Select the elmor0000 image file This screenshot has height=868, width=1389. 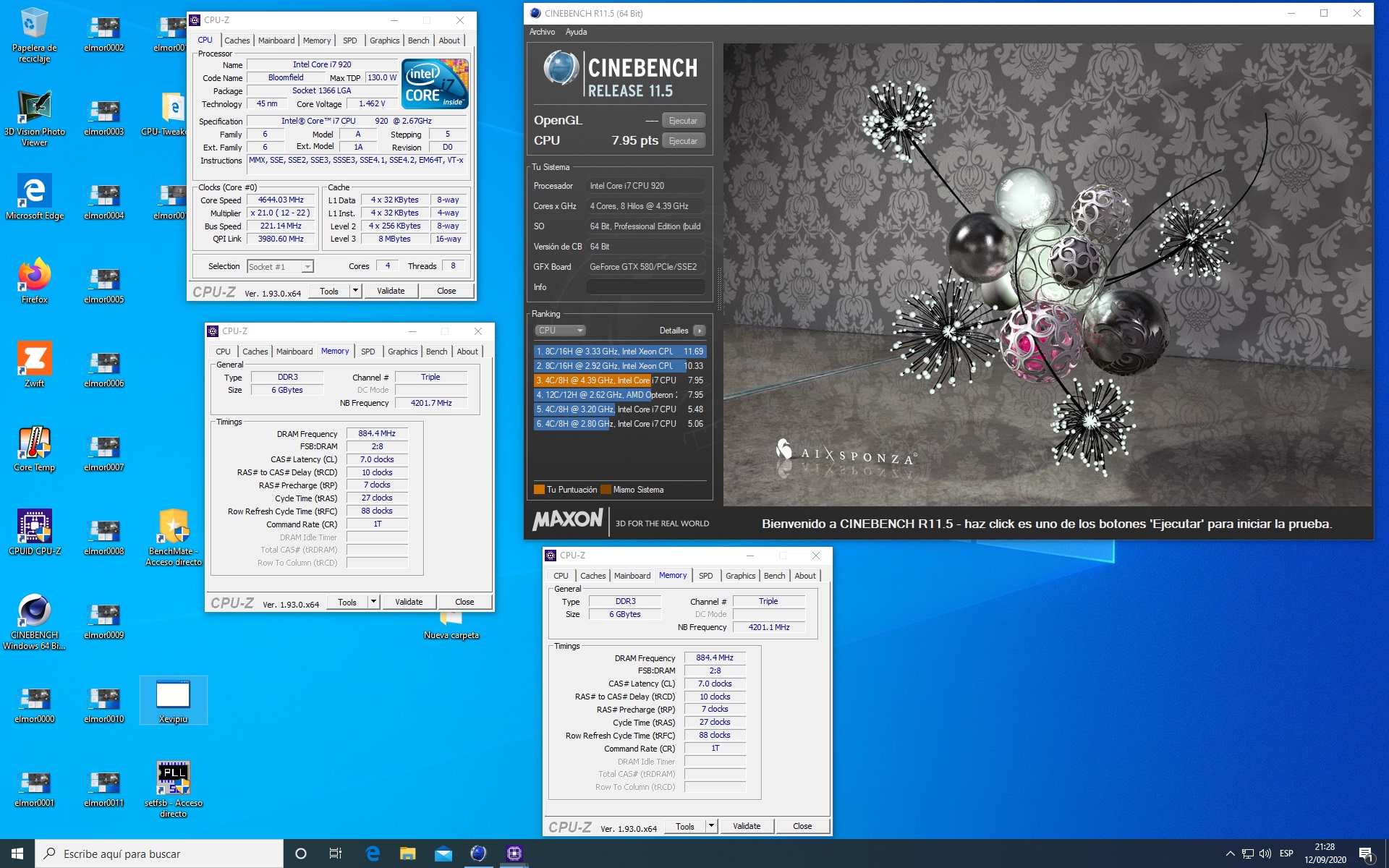(x=34, y=706)
